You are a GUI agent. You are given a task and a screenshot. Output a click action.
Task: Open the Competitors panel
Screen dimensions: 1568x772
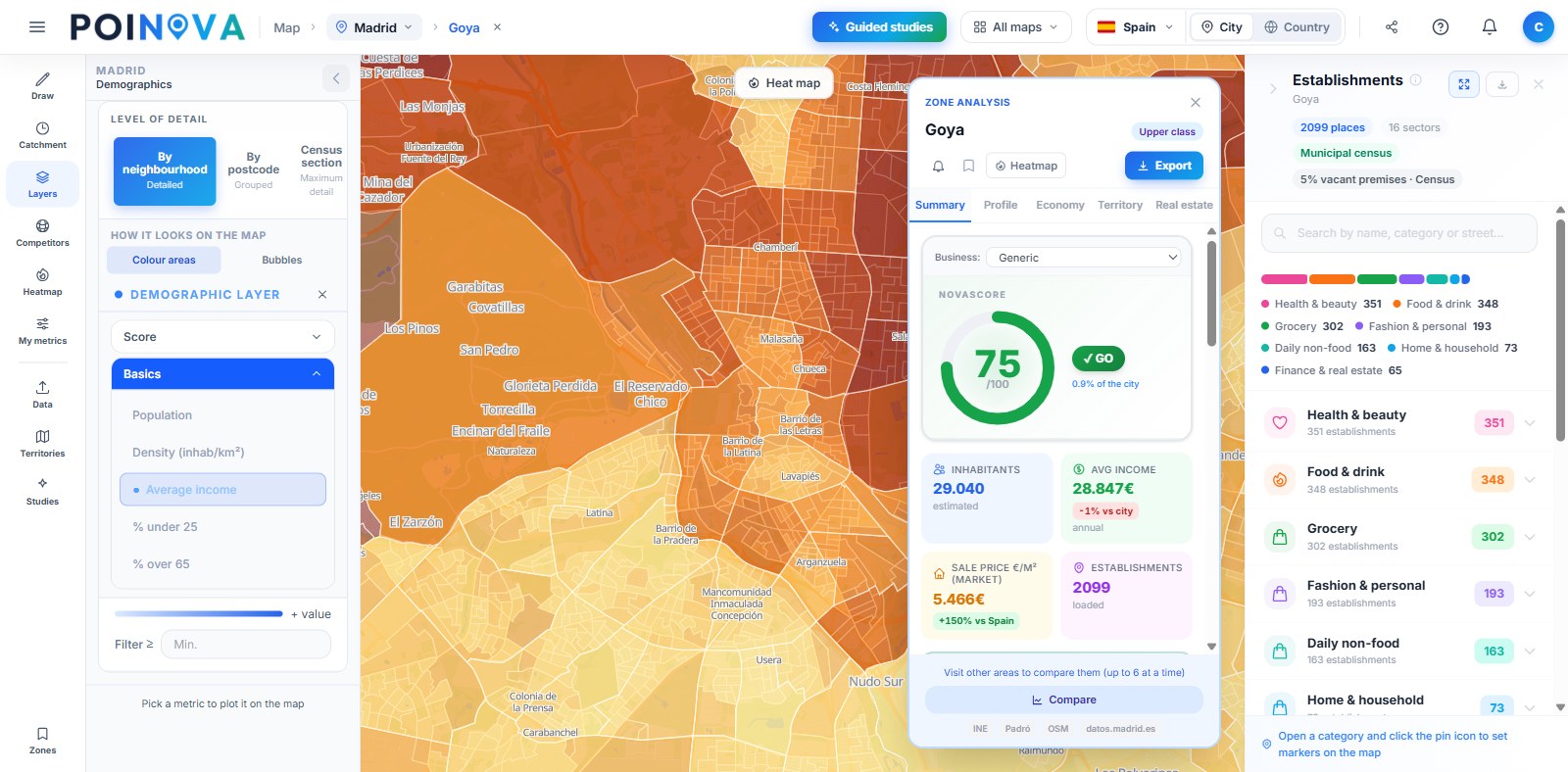pyautogui.click(x=42, y=233)
